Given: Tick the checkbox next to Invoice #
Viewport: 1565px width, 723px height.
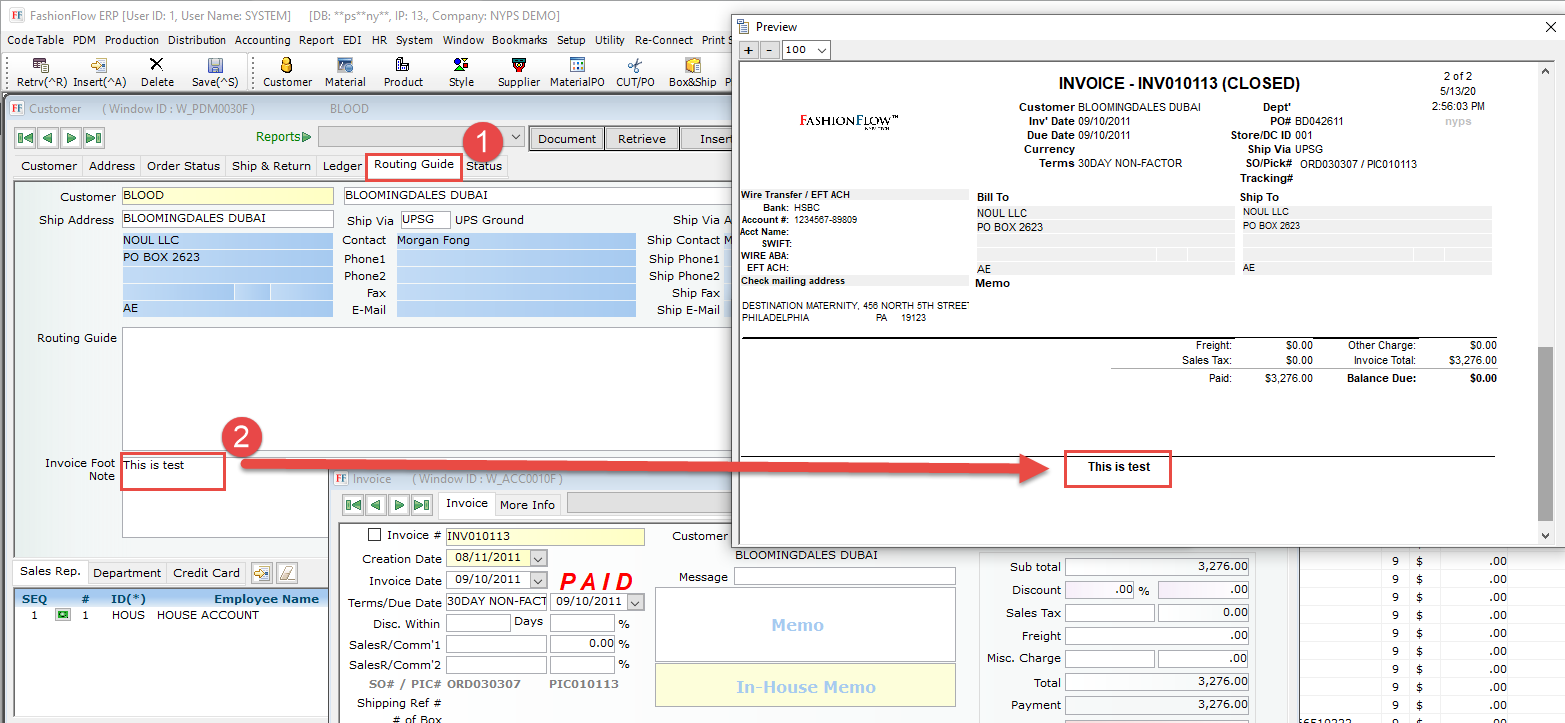Looking at the screenshot, I should pos(375,536).
